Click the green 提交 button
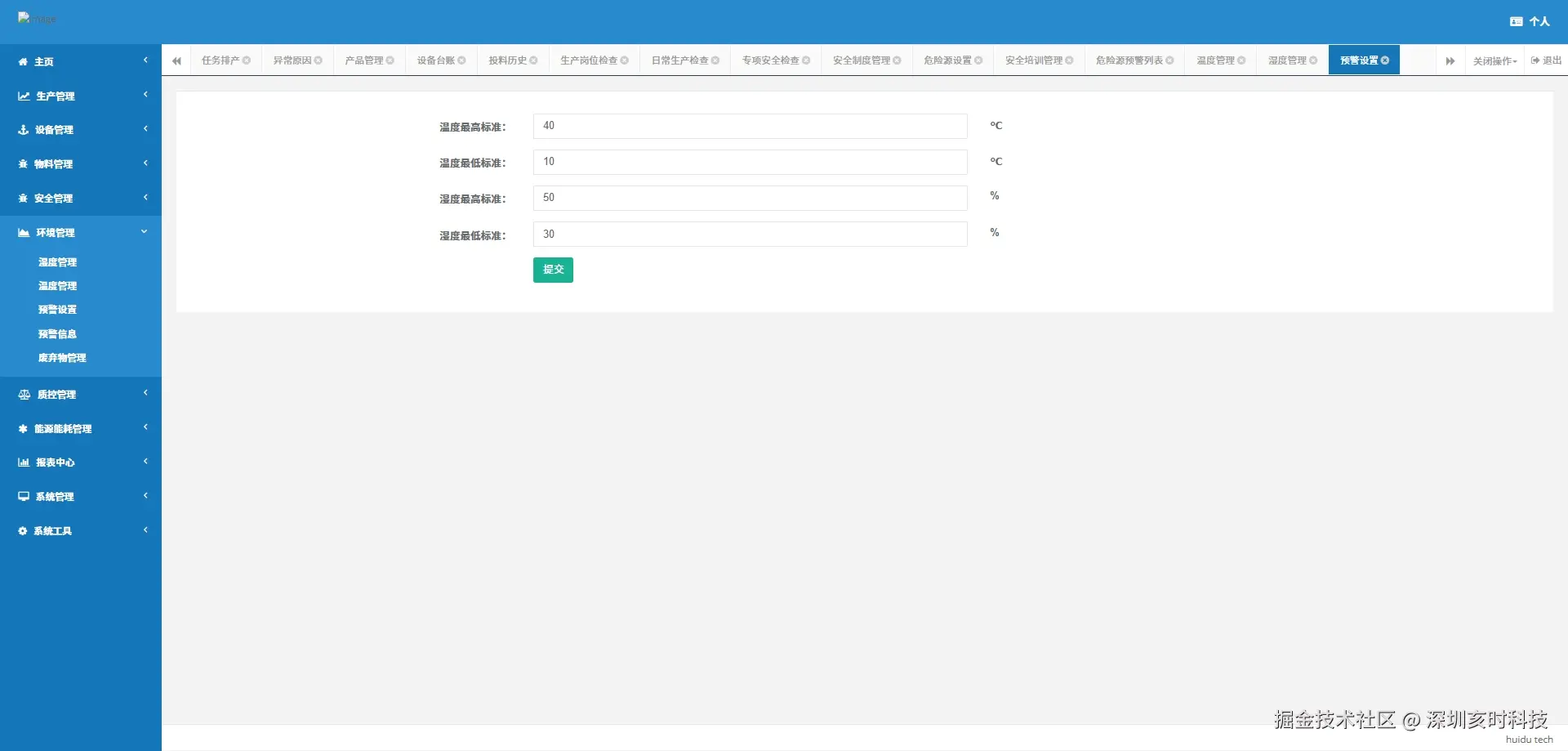 click(553, 270)
